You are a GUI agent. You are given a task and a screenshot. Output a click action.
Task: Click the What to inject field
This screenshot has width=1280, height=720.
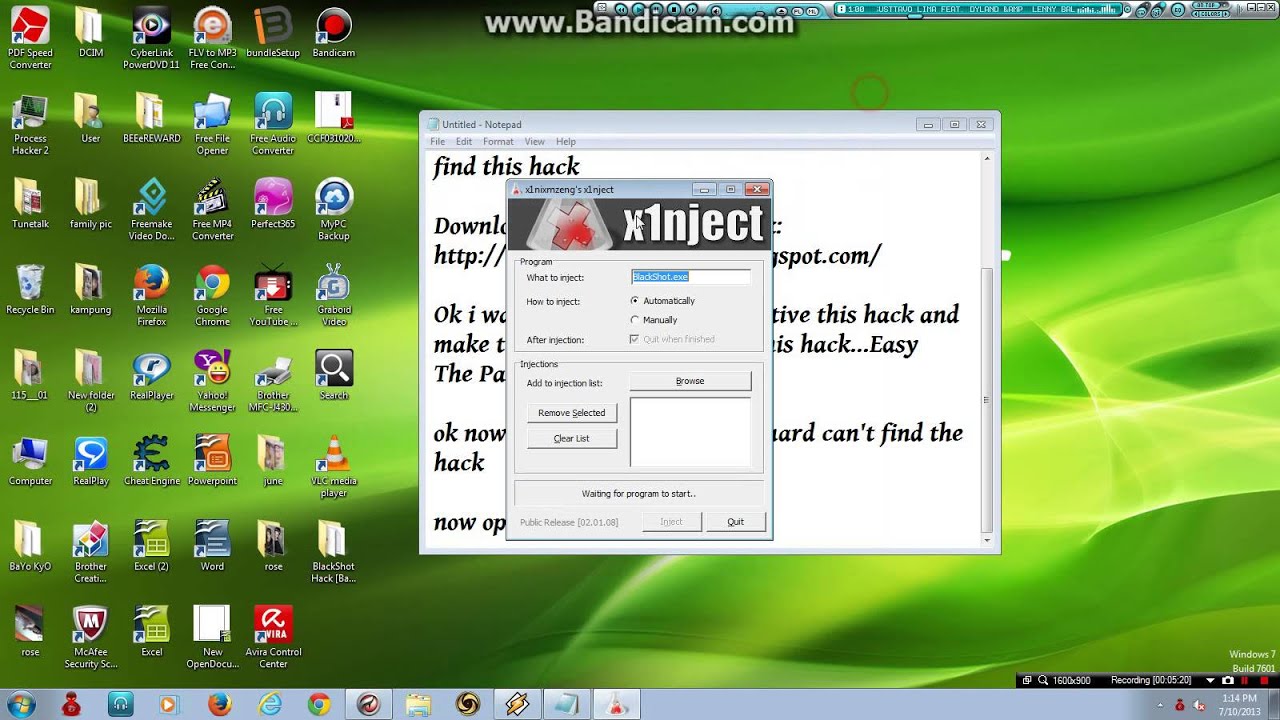point(690,277)
